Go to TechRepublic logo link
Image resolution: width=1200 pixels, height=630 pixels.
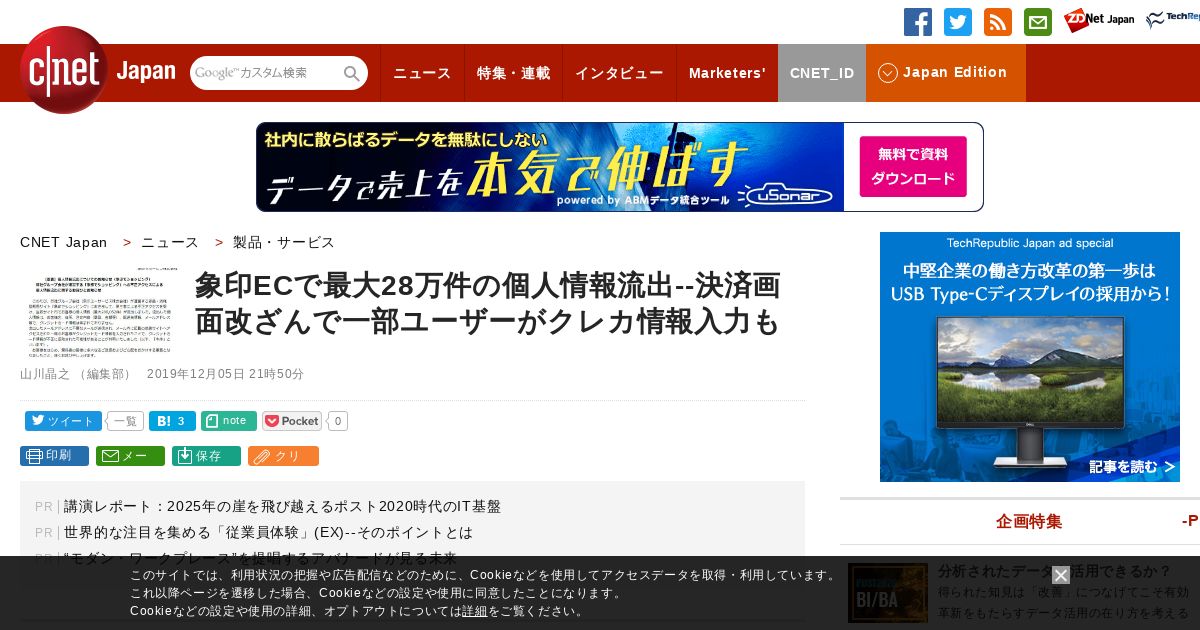1173,20
